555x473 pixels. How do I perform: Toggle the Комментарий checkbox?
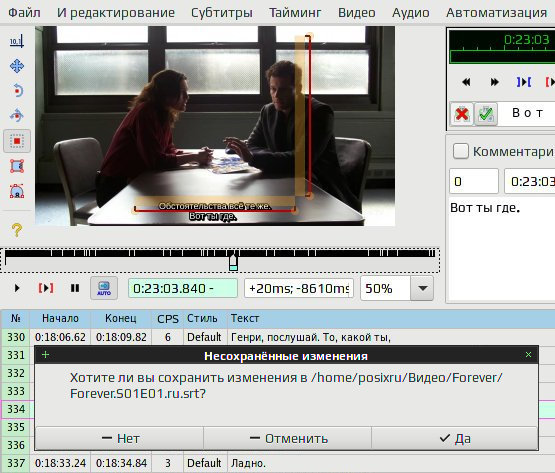pyautogui.click(x=460, y=151)
